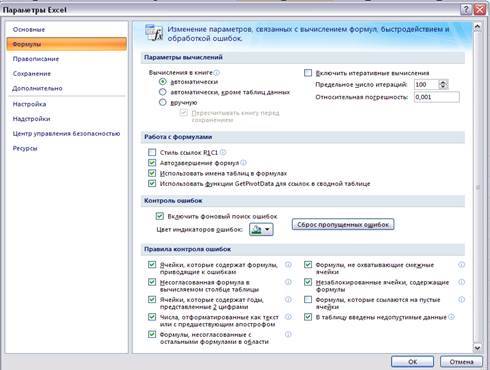Viewport: 490px width, 370px height.
Task: Click the scrollbar down arrow
Action: click(477, 348)
